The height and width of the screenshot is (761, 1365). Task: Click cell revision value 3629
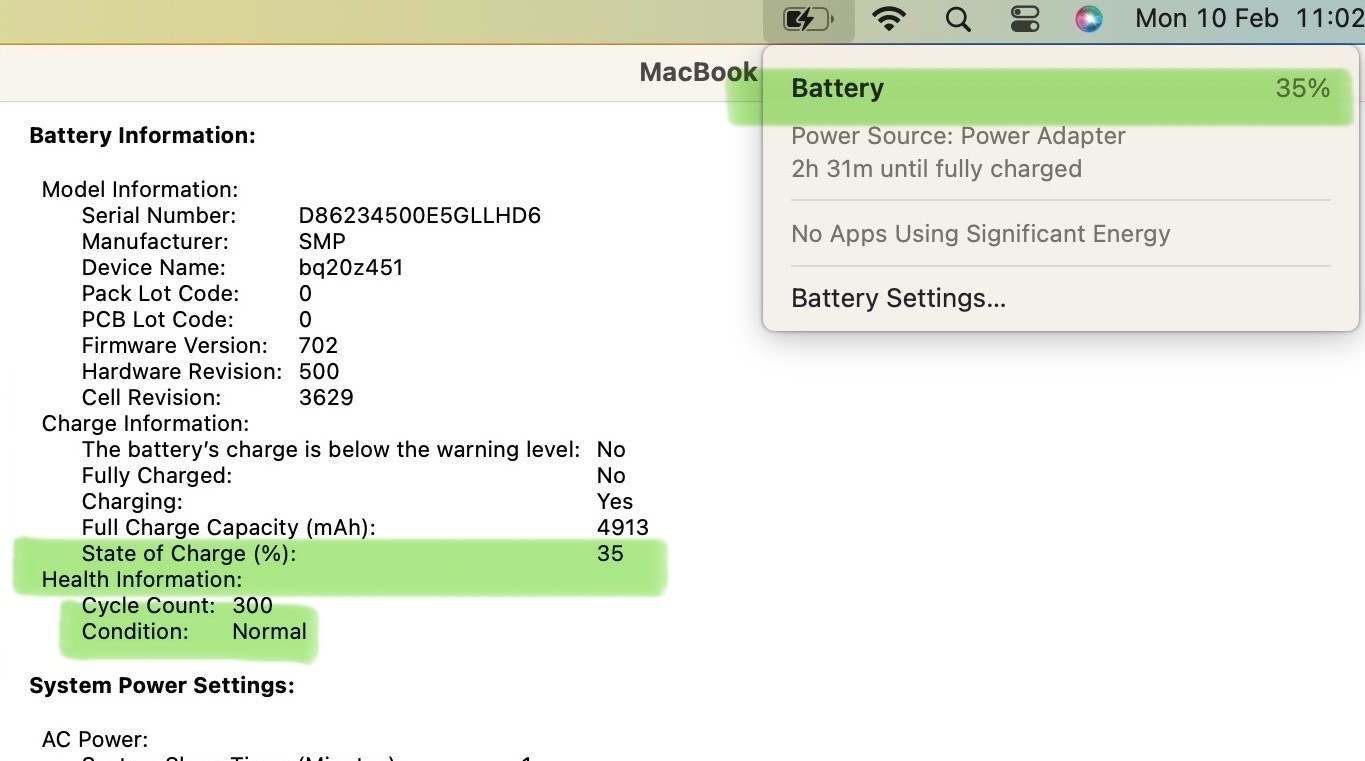point(326,397)
